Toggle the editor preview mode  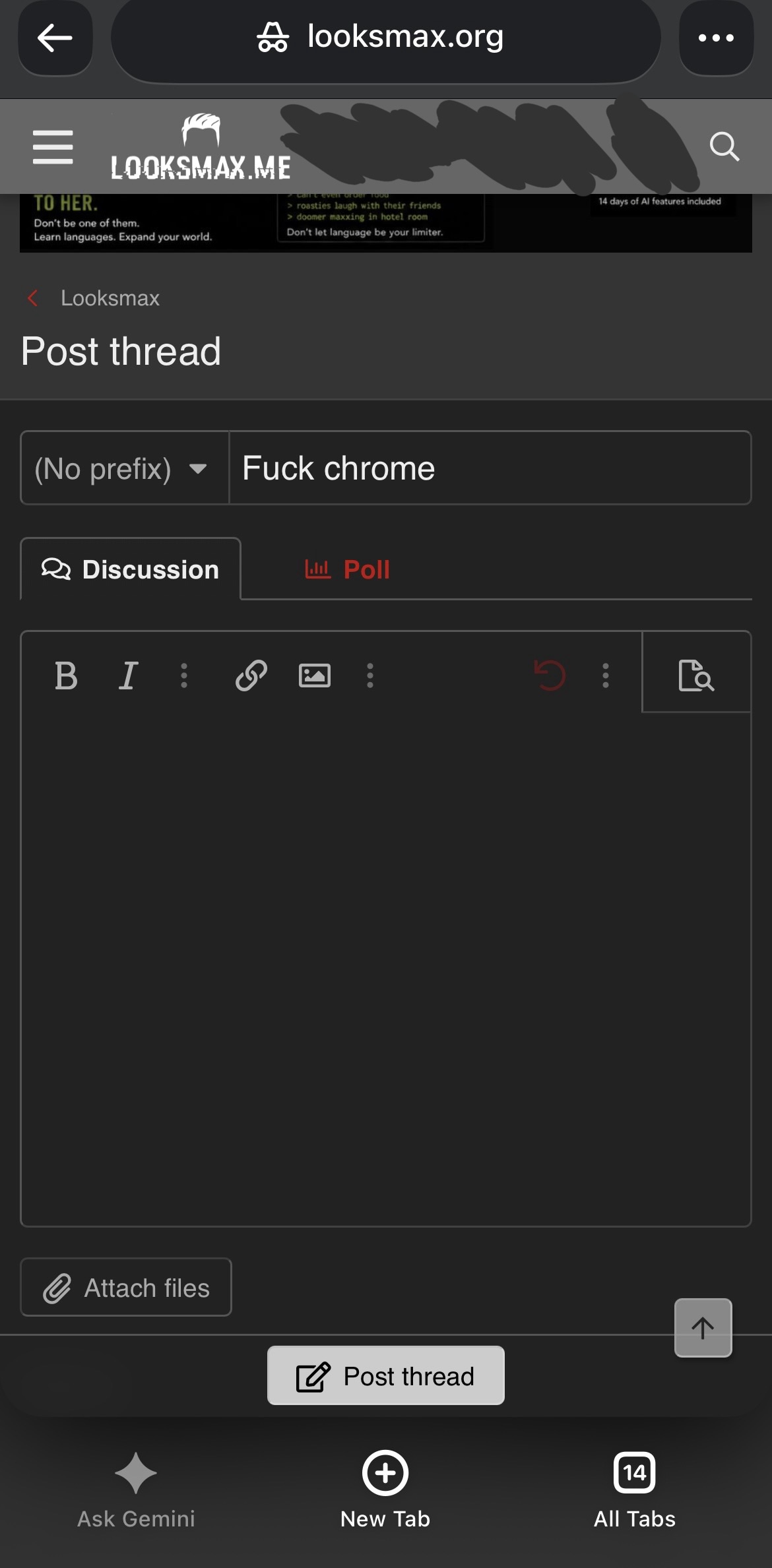pyautogui.click(x=696, y=675)
